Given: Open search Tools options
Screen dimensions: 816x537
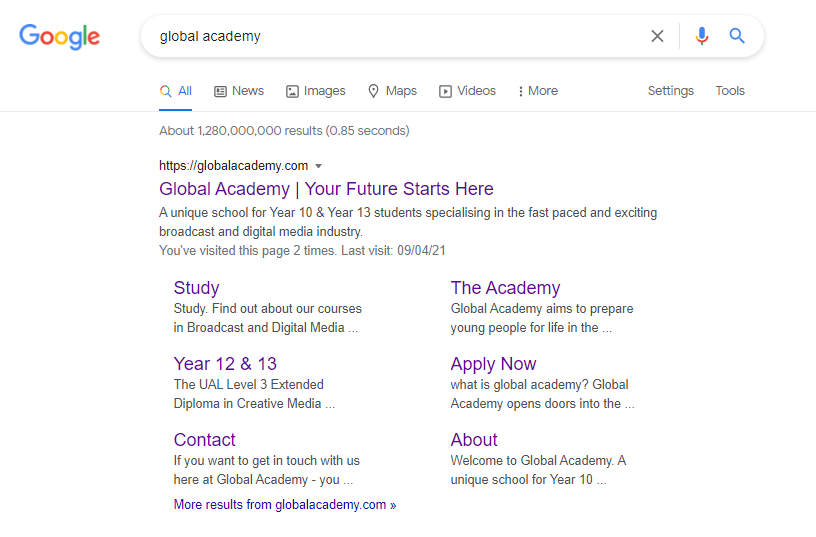Looking at the screenshot, I should tap(729, 91).
